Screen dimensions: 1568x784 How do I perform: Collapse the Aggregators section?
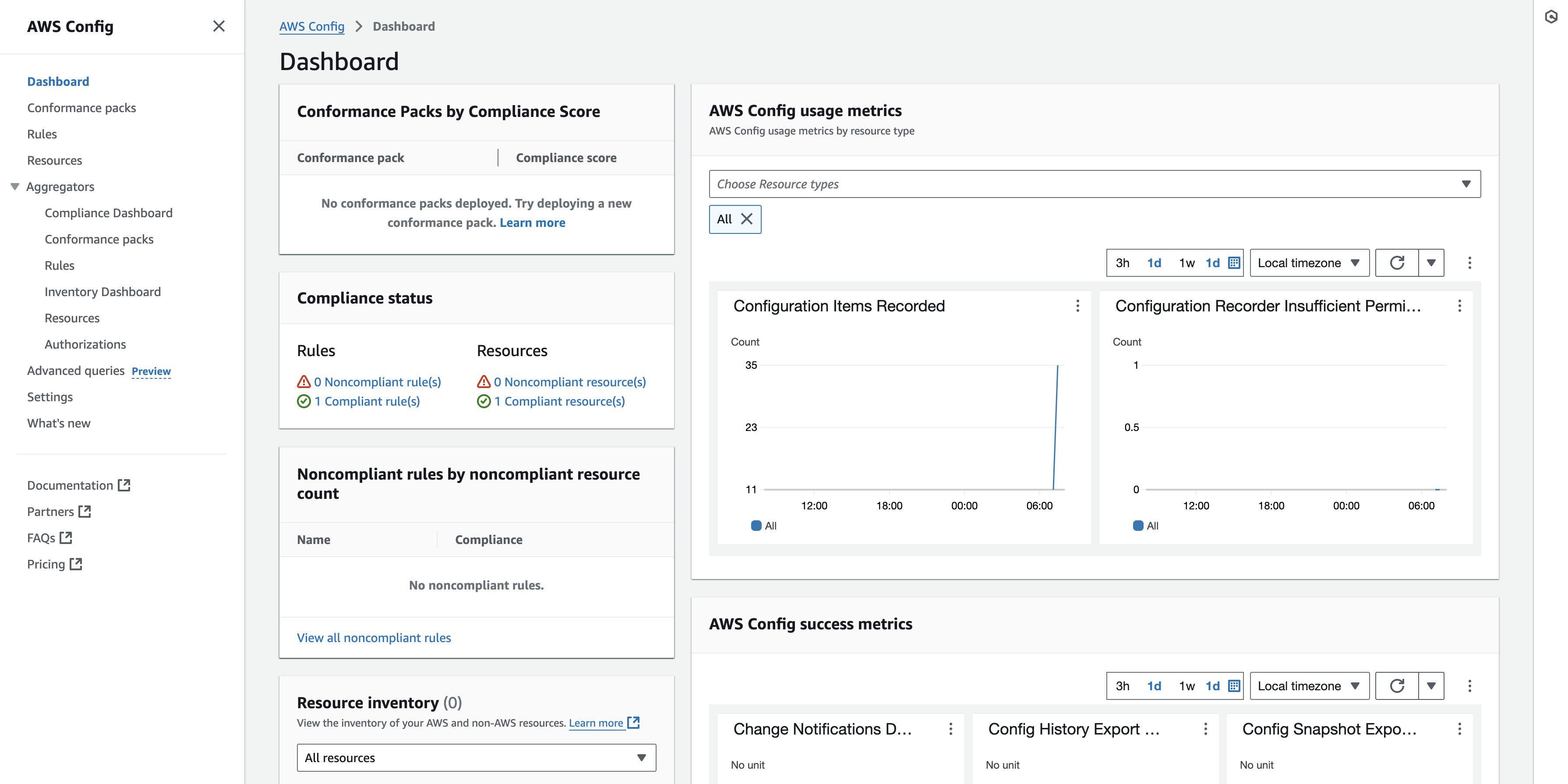coord(15,187)
